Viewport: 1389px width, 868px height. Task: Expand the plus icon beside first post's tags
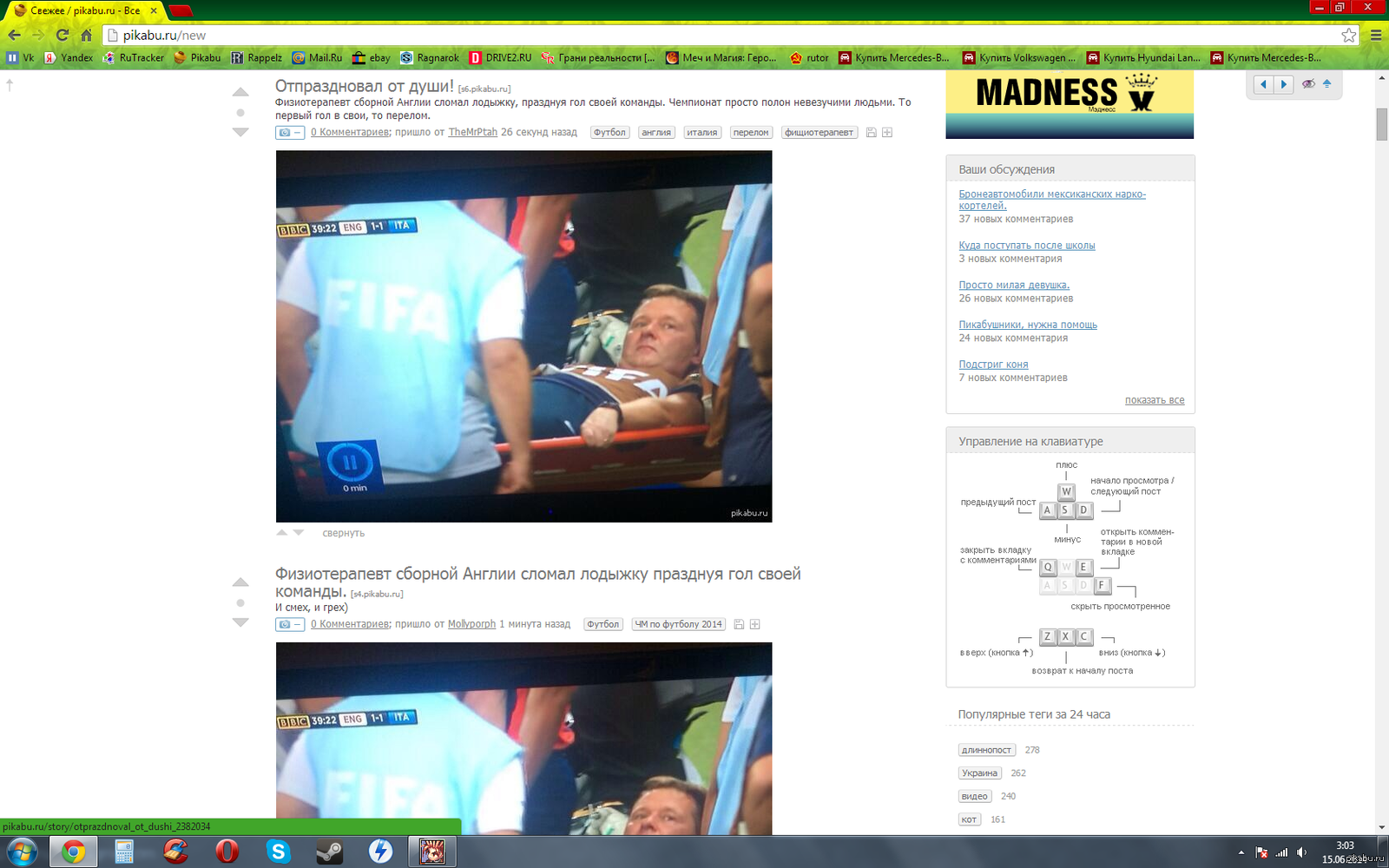pos(887,133)
